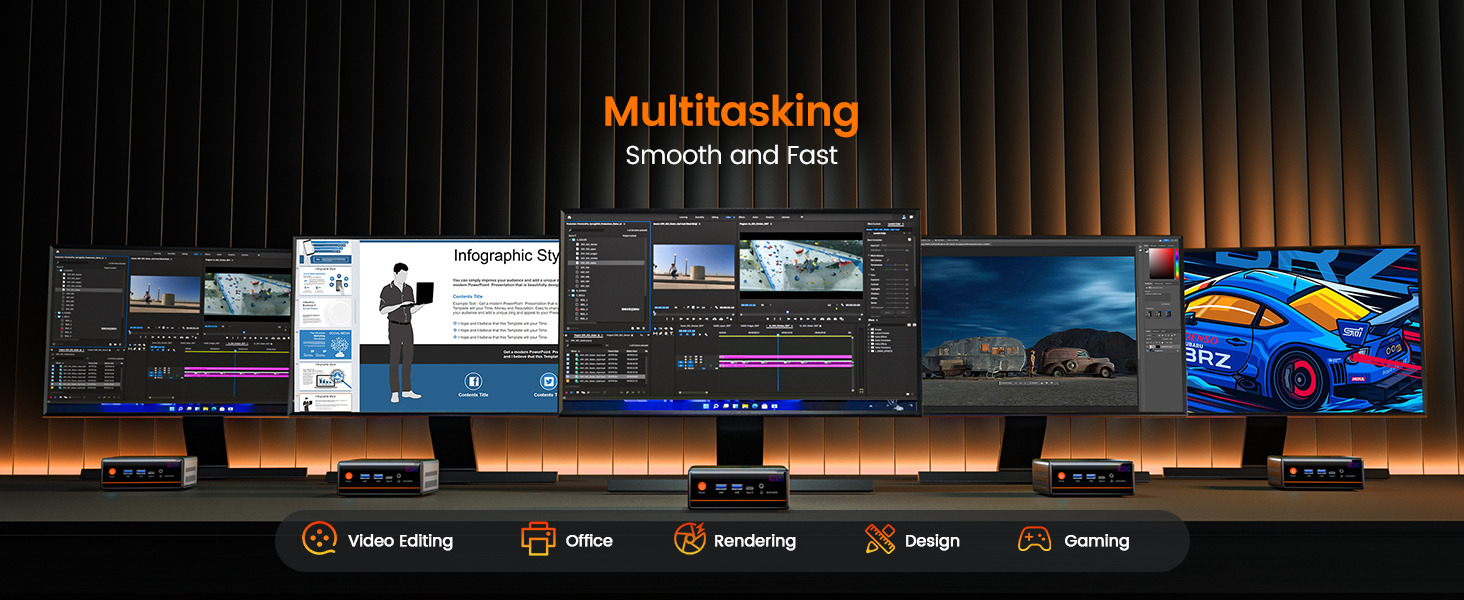Hide the top layer in Photoshop's Layers panel
Viewport: 1464px width, 600px height.
(1146, 345)
